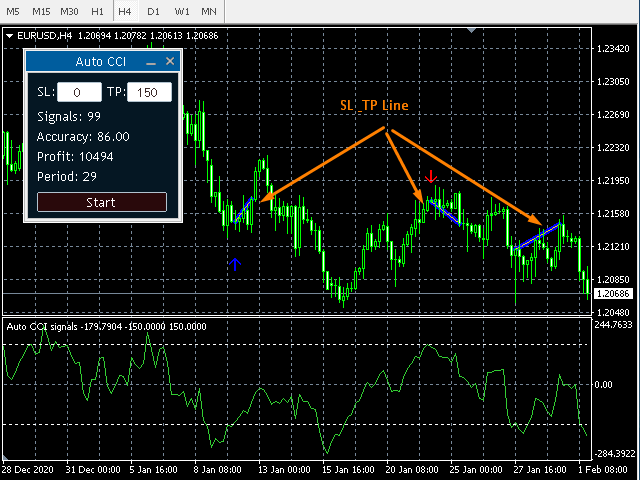This screenshot has height=480, width=640.
Task: Select the D1 daily timeframe
Action: (153, 11)
